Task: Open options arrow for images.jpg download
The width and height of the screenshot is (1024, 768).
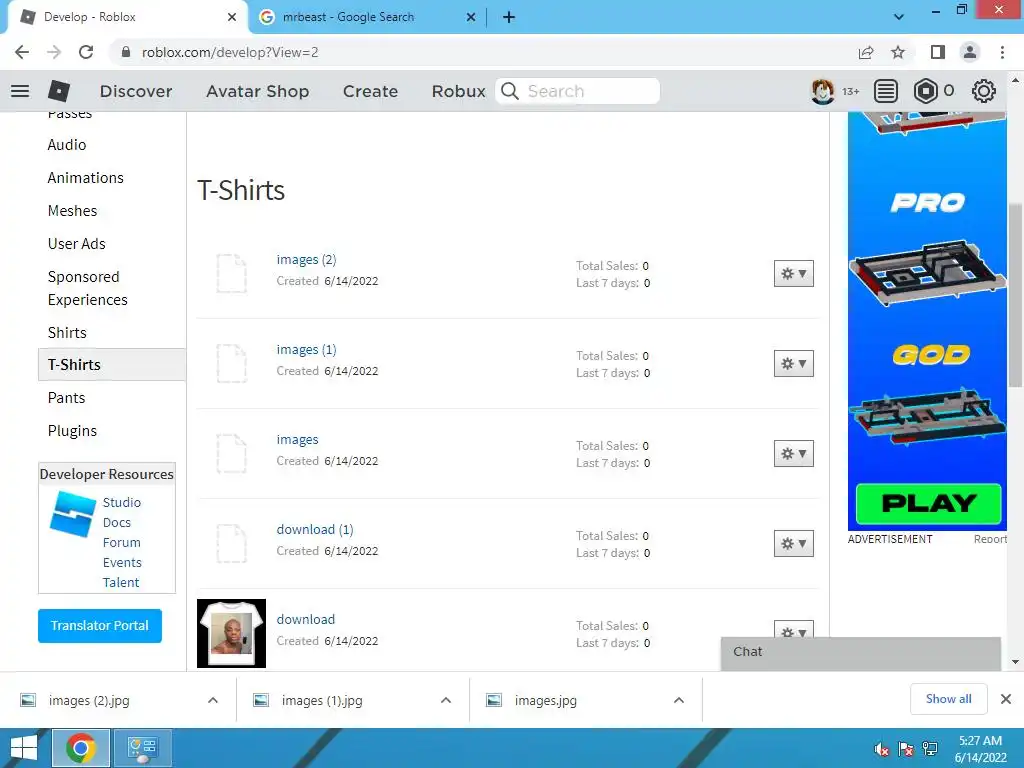Action: [x=679, y=700]
